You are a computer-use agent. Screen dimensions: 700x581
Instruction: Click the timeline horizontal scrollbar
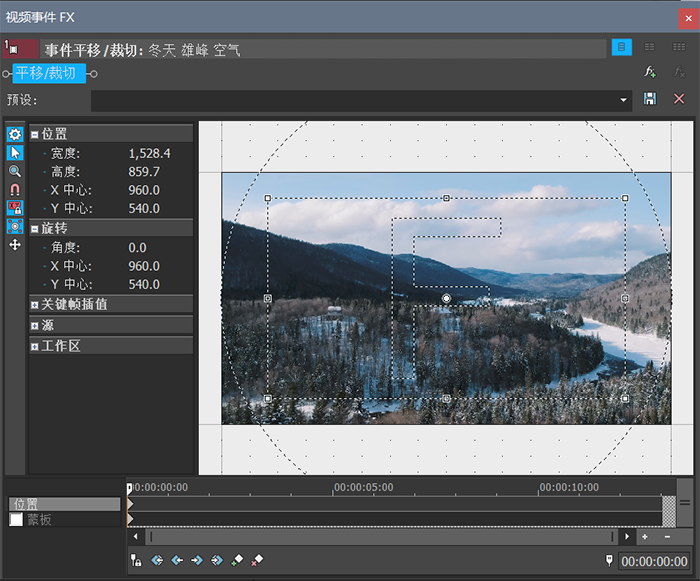(380, 537)
